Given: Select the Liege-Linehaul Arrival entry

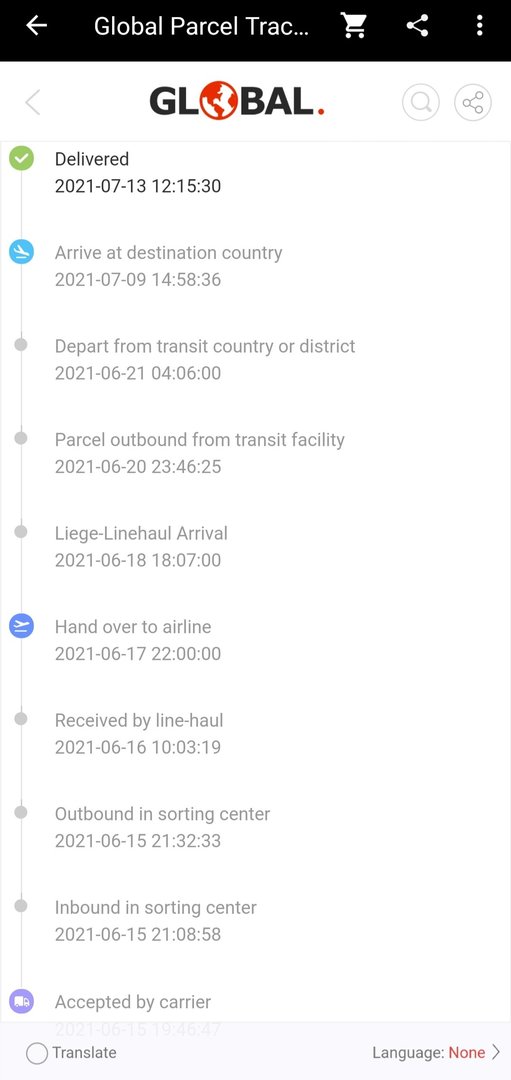Looking at the screenshot, I should pos(141,546).
